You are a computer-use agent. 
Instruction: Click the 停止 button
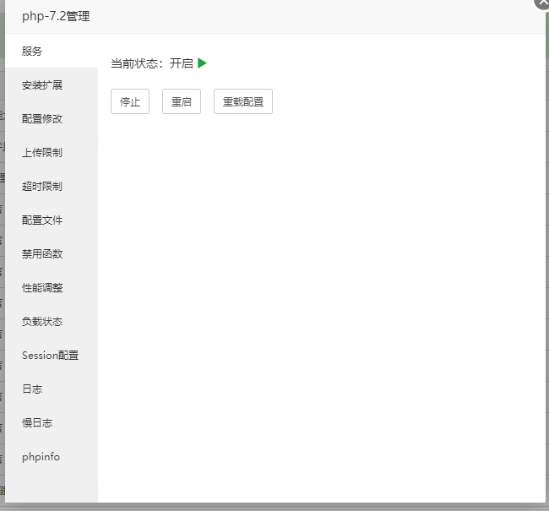click(130, 102)
